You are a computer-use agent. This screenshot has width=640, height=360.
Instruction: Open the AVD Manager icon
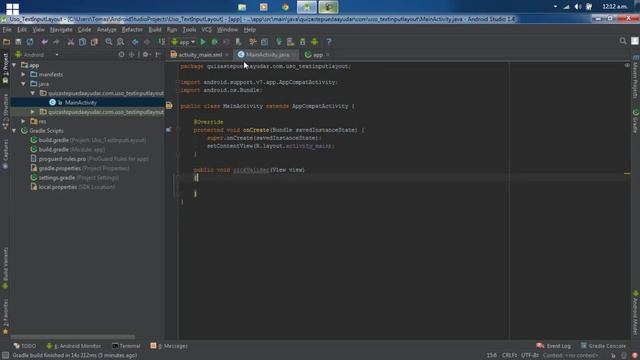[x=290, y=42]
